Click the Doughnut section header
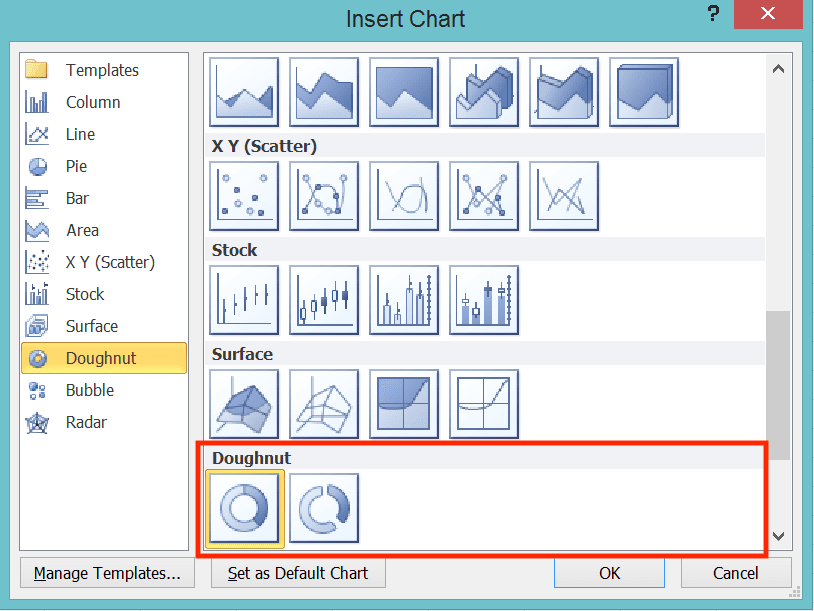Screen dimensions: 814x611 tap(487, 458)
